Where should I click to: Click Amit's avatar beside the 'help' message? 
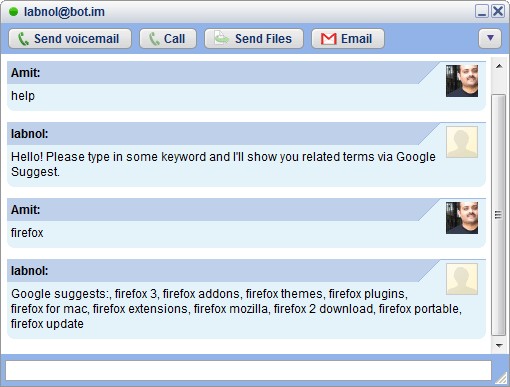point(462,81)
